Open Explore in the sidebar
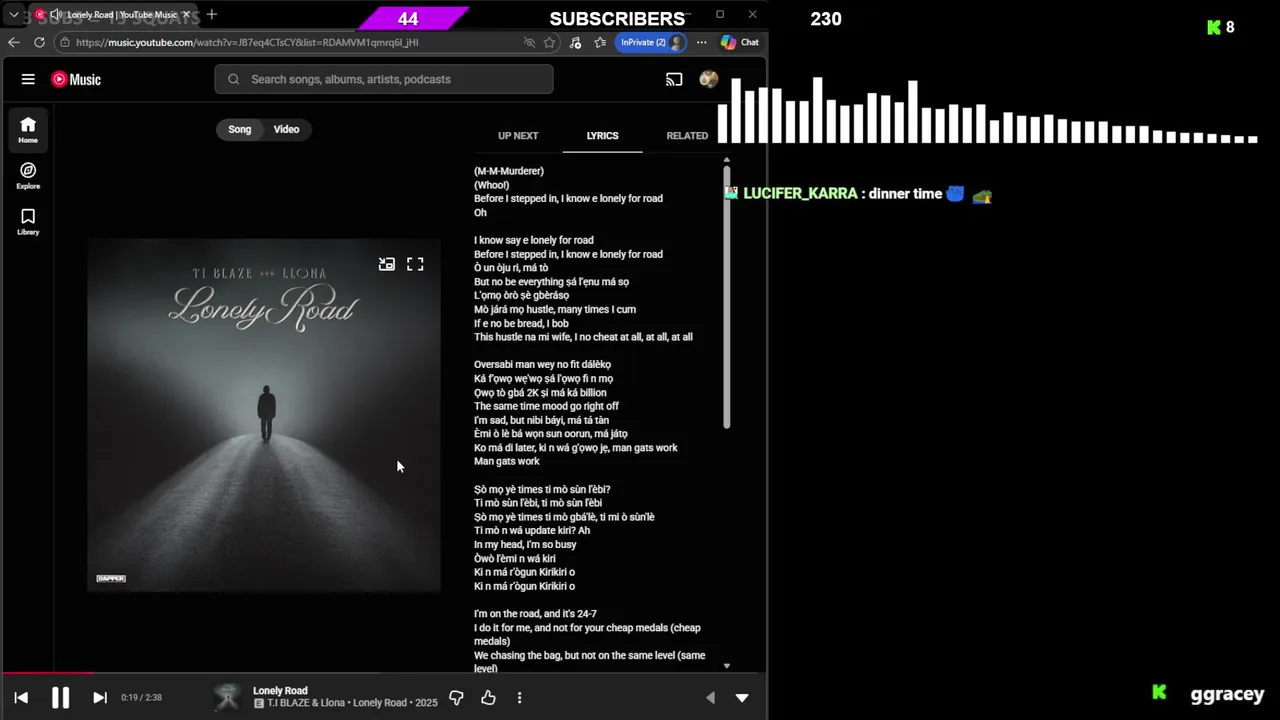Screen dimensions: 1280x720 tap(28, 176)
